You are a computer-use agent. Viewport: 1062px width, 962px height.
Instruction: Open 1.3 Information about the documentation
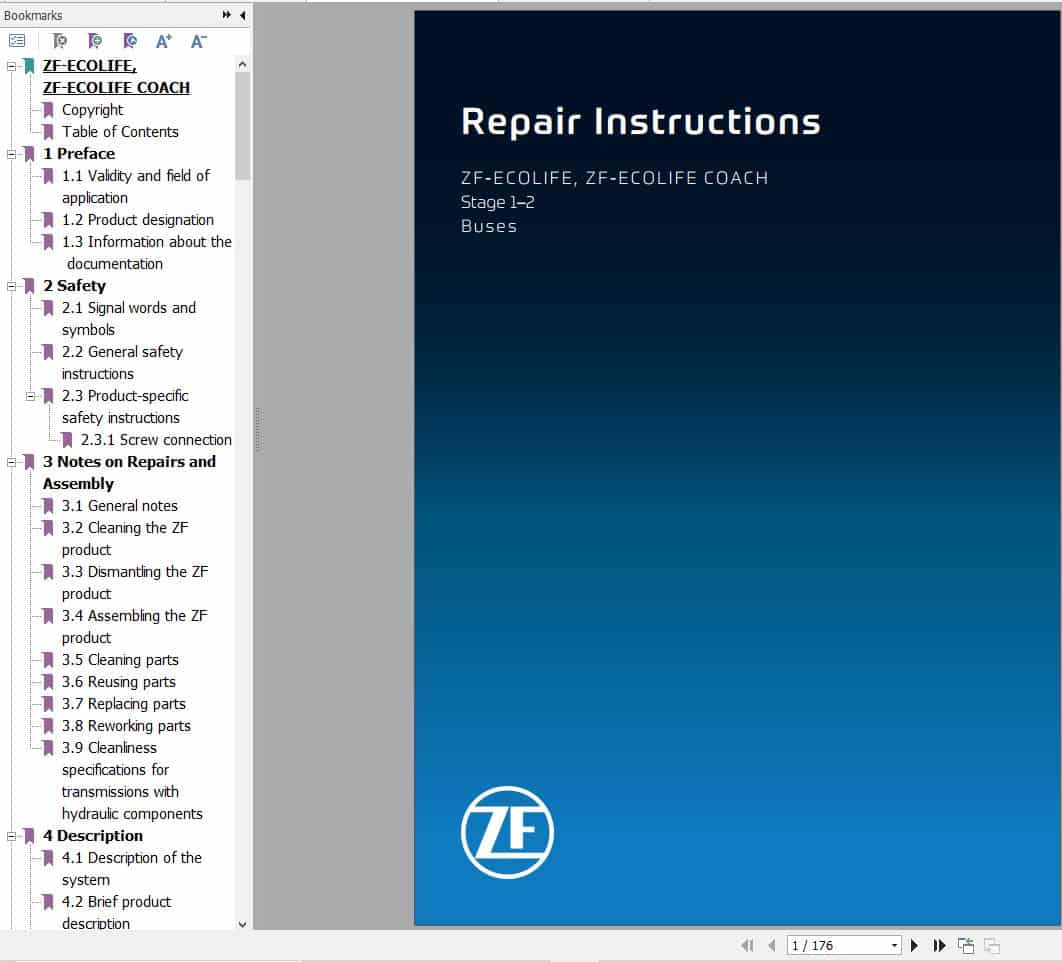(147, 253)
